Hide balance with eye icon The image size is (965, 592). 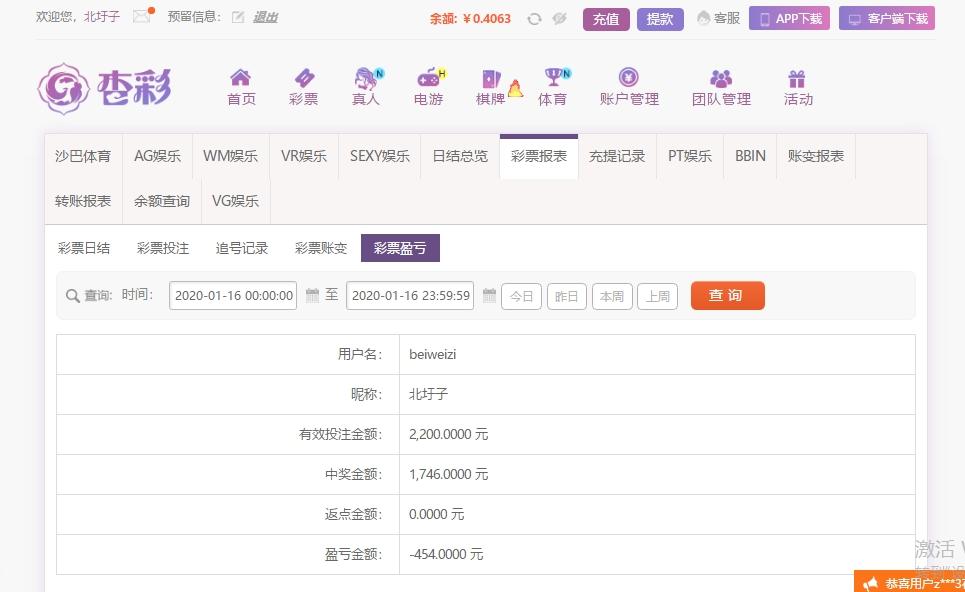coord(559,18)
